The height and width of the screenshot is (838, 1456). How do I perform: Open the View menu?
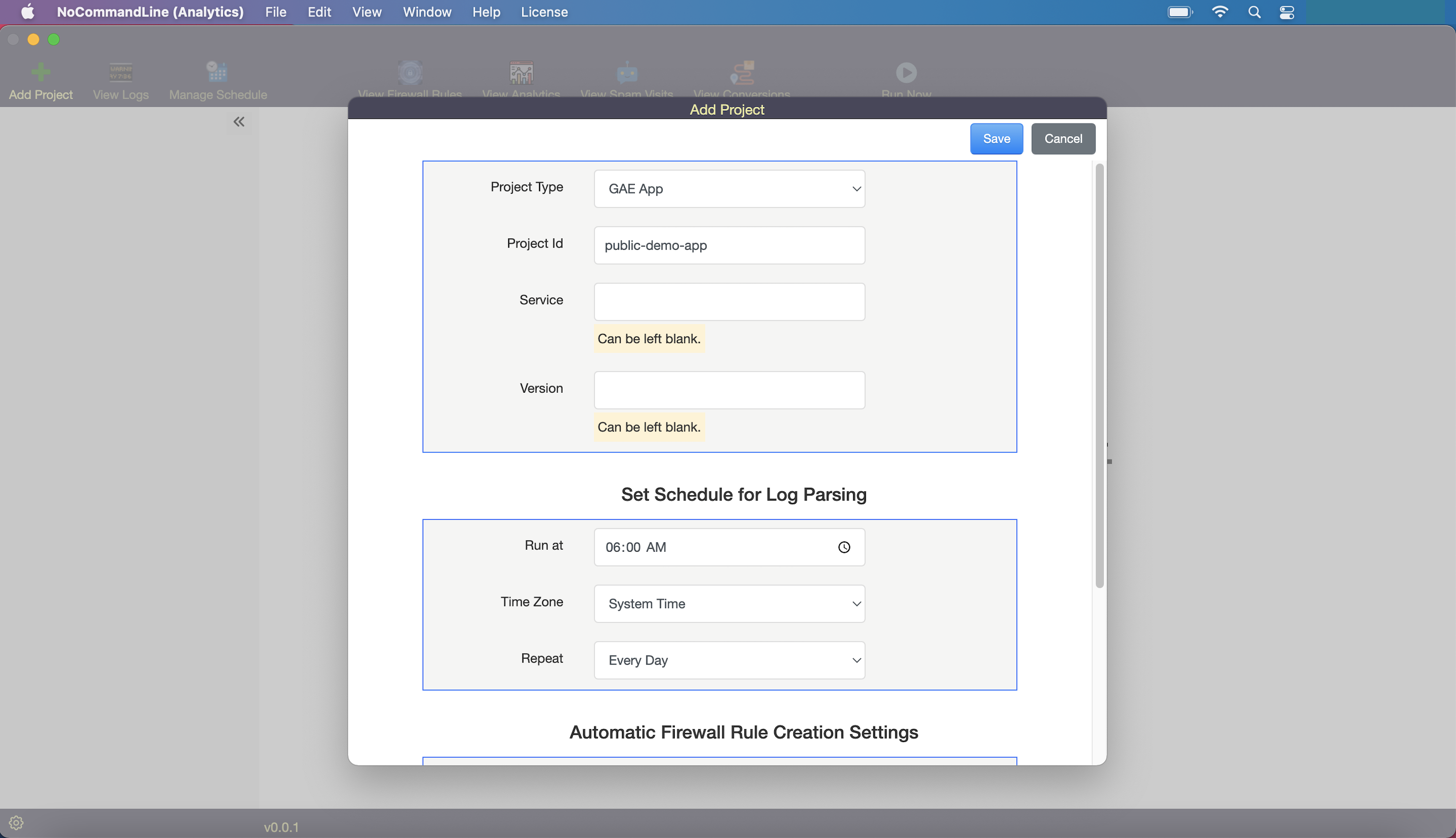tap(367, 12)
